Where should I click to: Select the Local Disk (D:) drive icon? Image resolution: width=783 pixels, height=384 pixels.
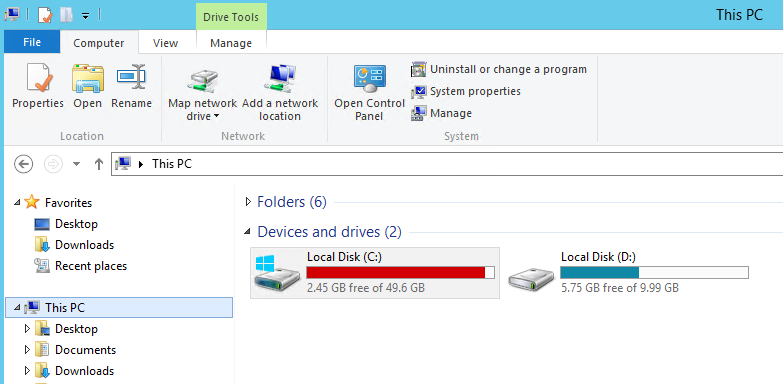[531, 279]
